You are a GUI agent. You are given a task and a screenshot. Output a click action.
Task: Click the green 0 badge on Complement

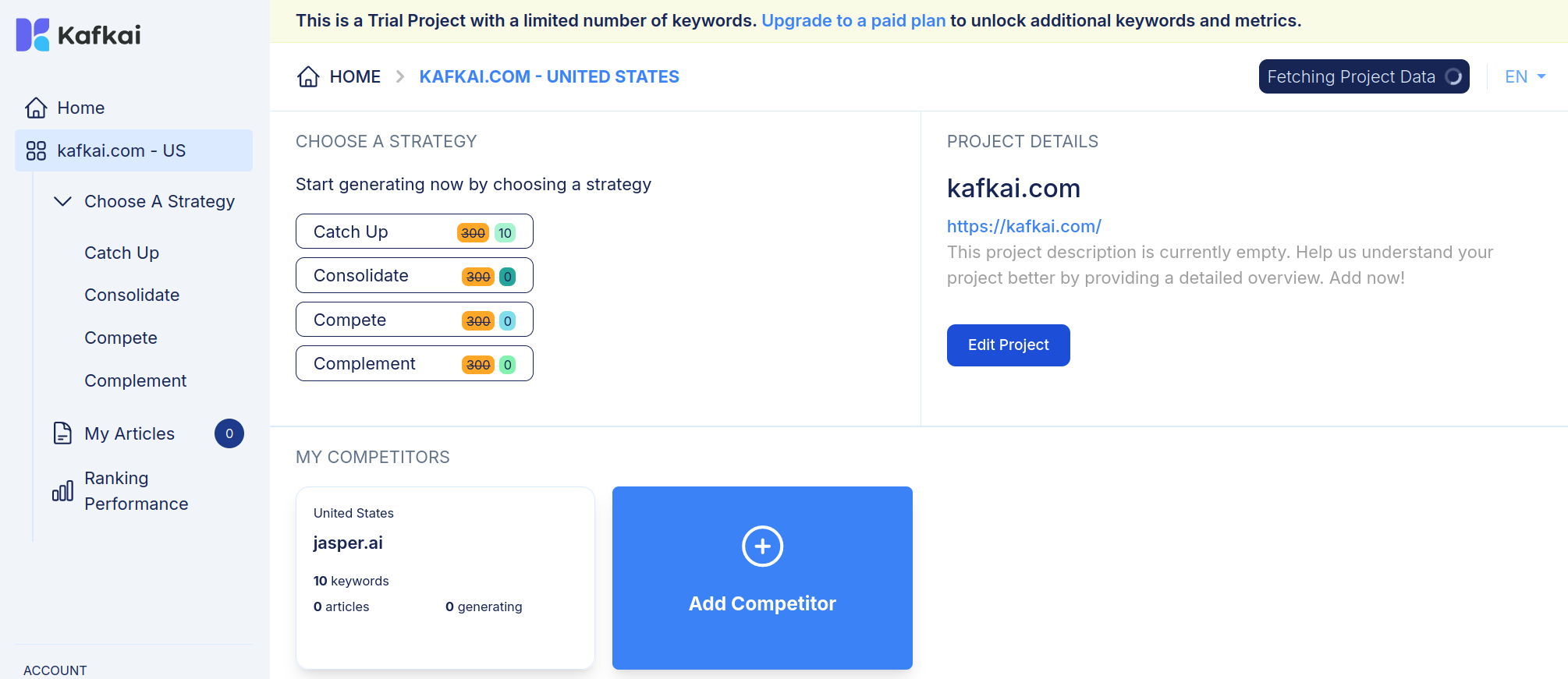pos(507,364)
